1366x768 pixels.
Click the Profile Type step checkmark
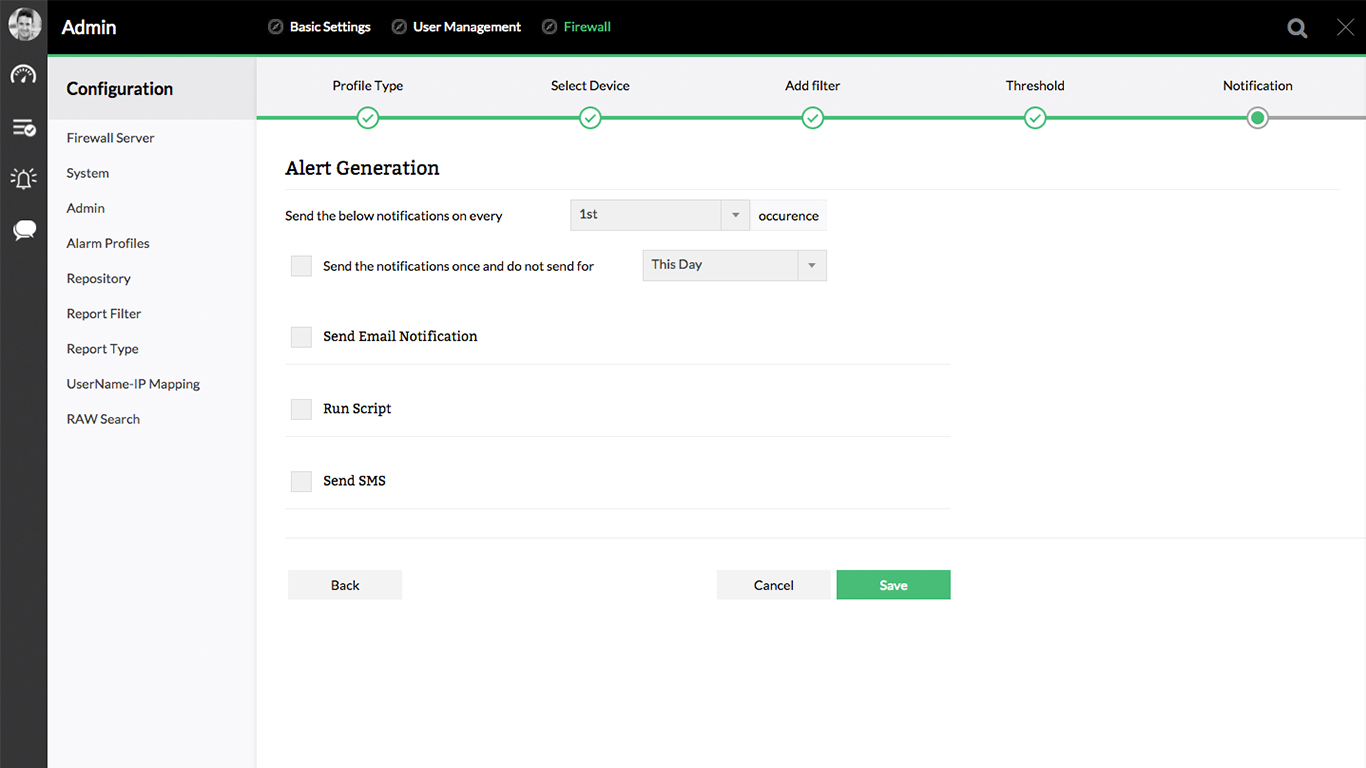click(368, 118)
